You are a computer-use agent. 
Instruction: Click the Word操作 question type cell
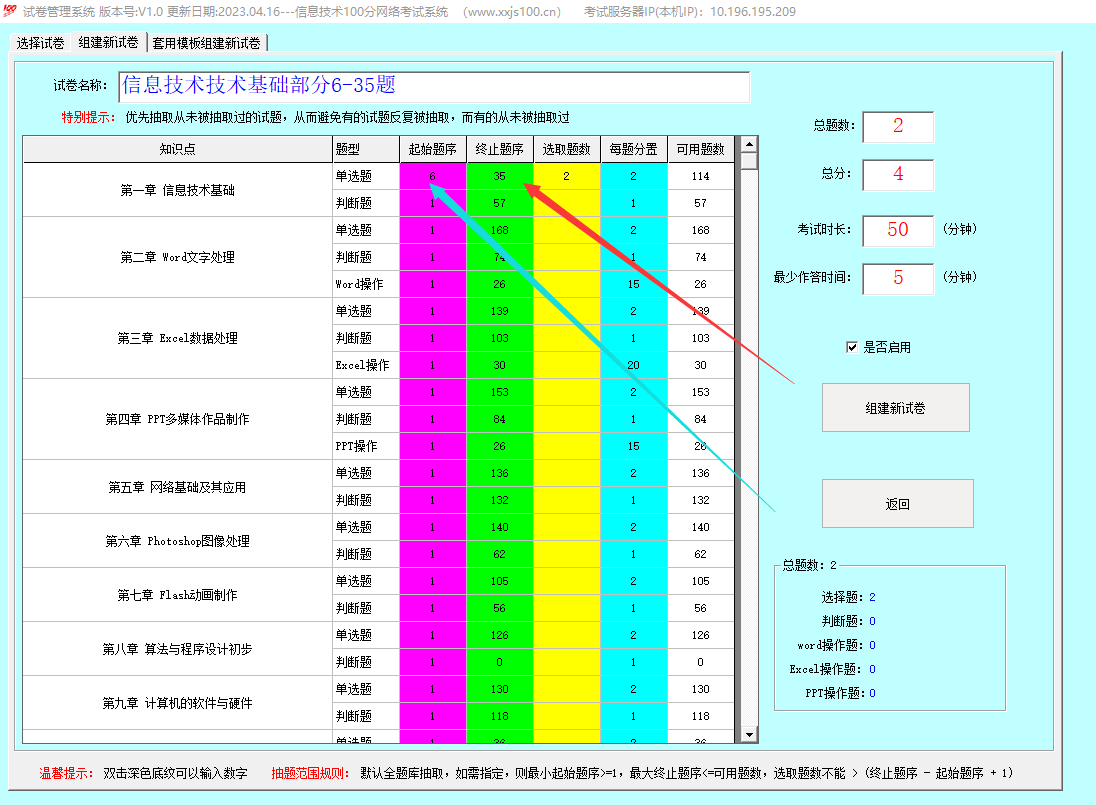tap(366, 284)
